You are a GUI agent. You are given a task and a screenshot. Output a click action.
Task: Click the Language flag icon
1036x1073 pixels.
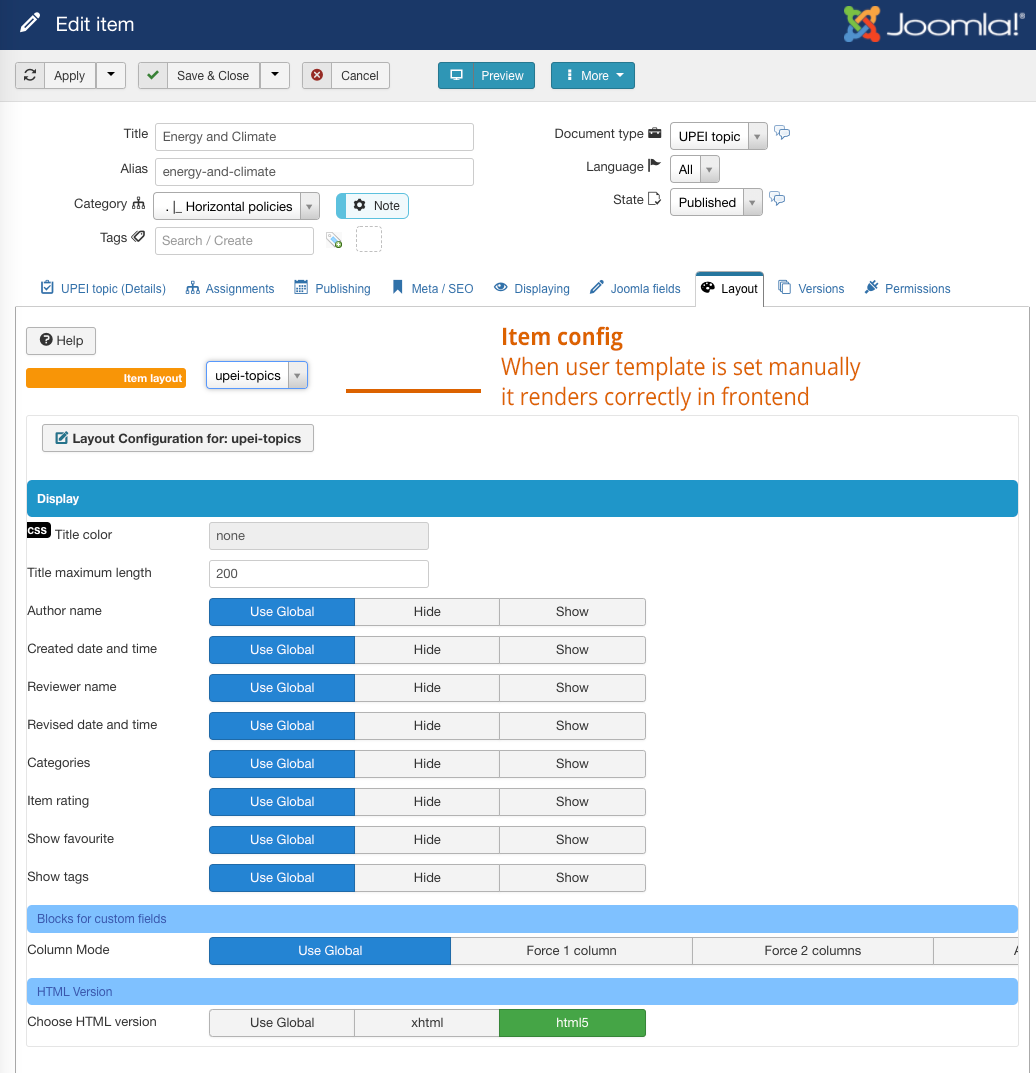(x=654, y=165)
